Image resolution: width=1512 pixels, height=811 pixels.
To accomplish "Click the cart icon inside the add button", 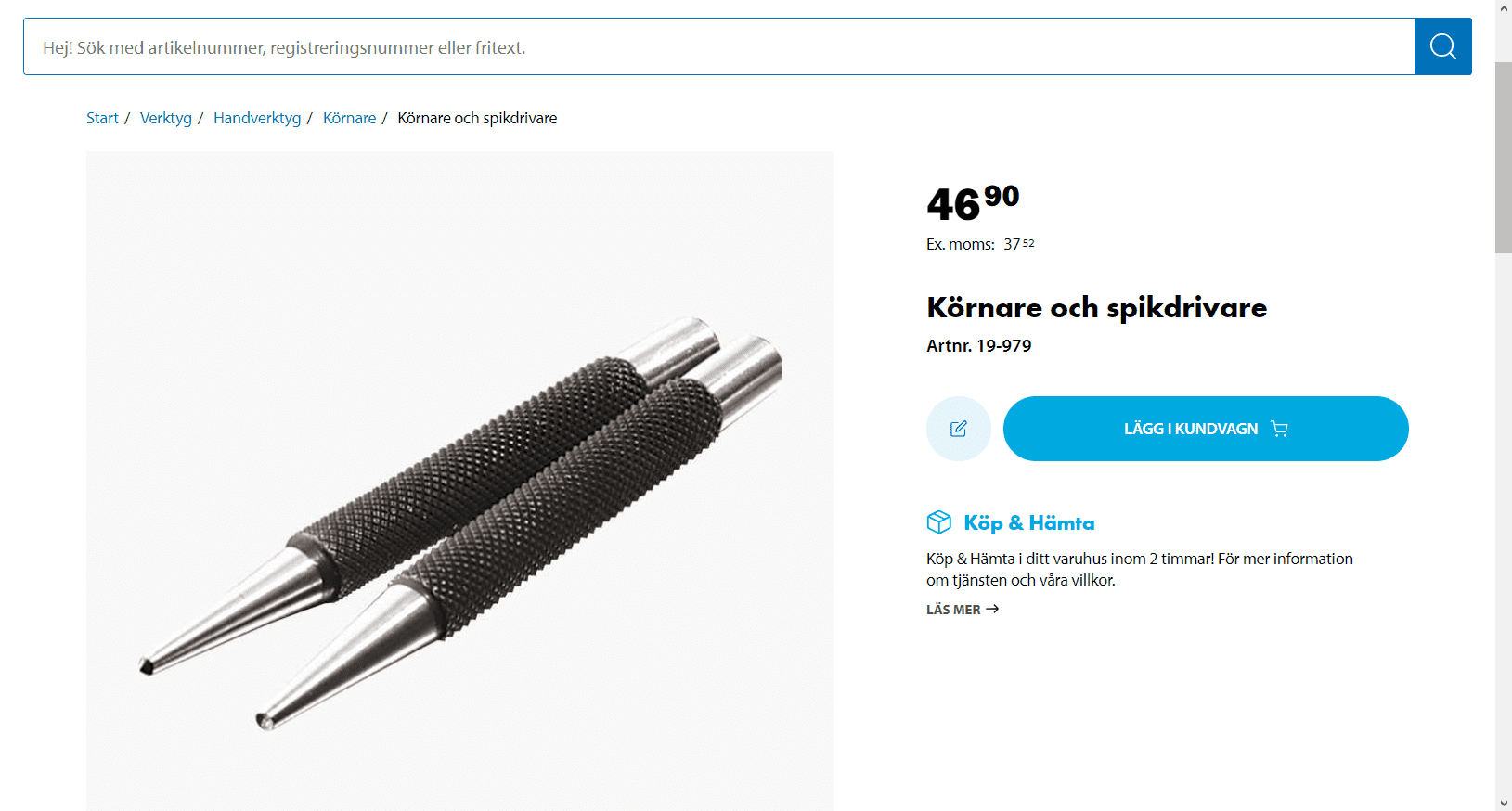I will [1279, 429].
